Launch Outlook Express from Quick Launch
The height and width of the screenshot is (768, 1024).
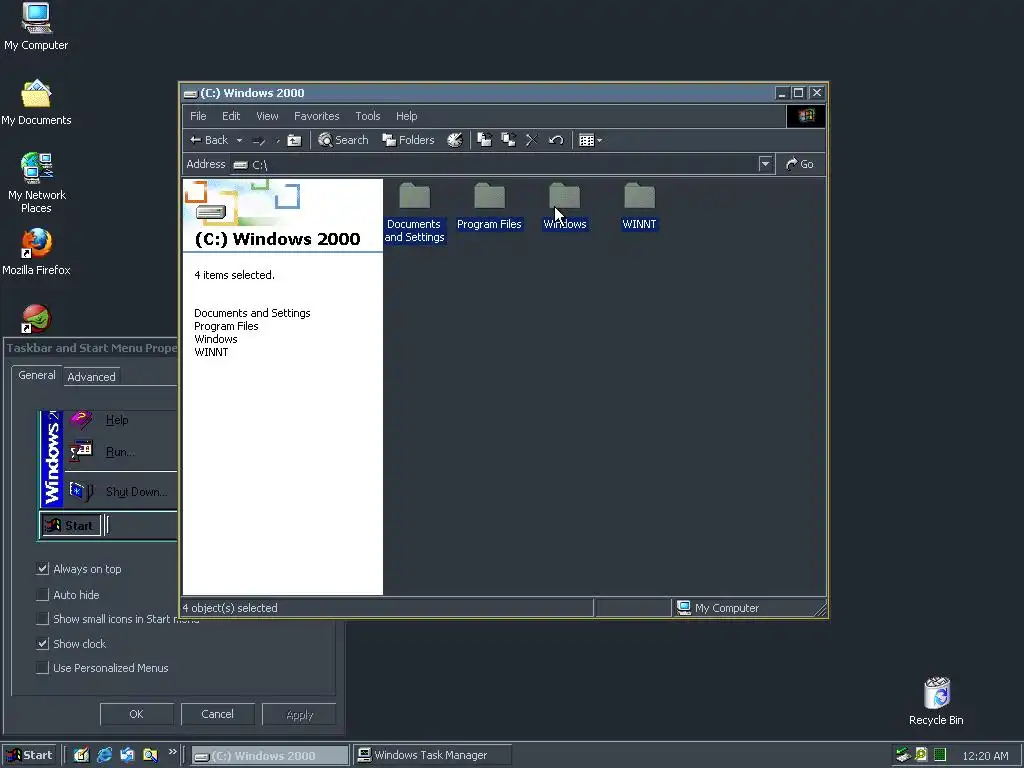(127, 755)
